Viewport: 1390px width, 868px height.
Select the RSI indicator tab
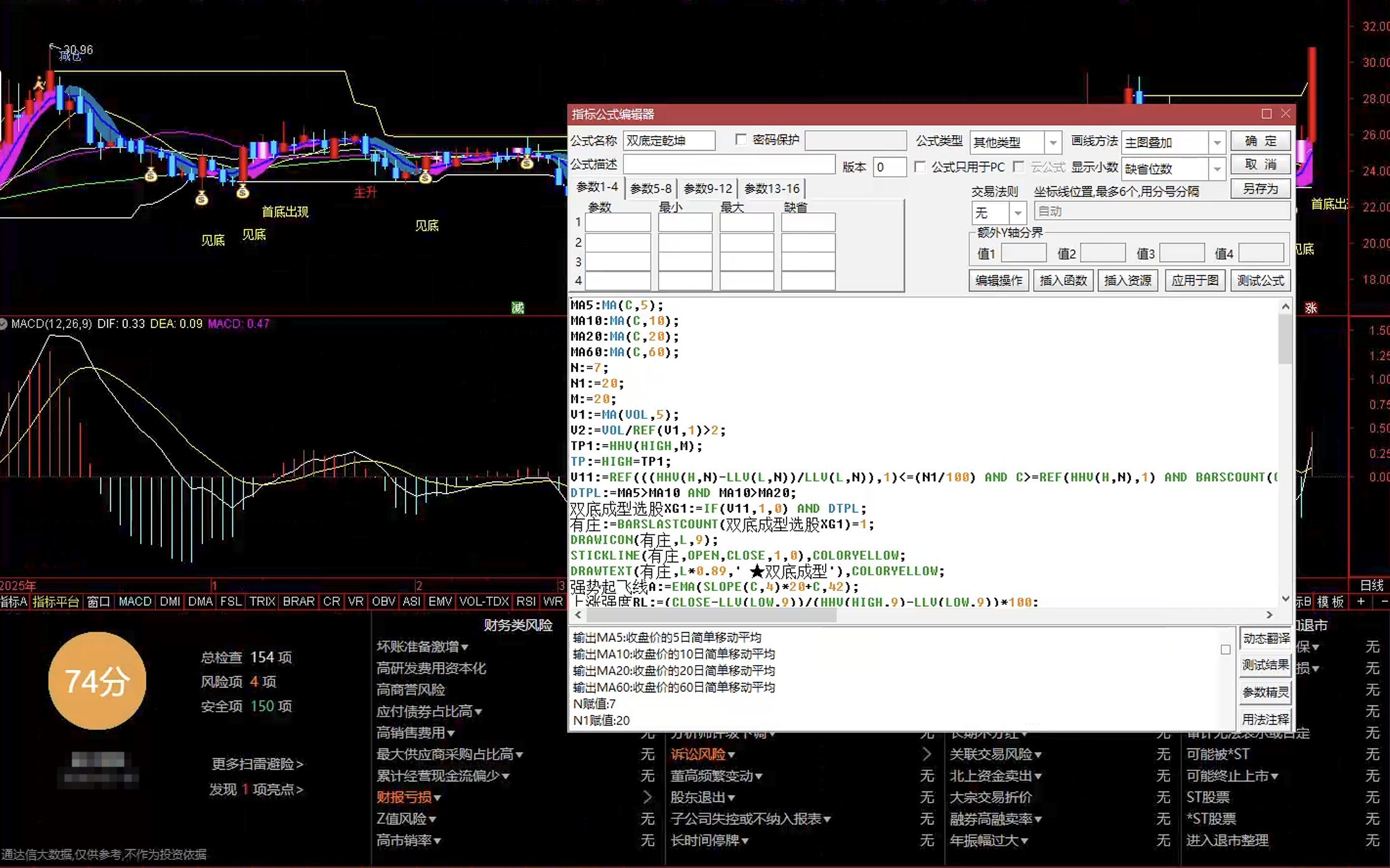tap(526, 601)
